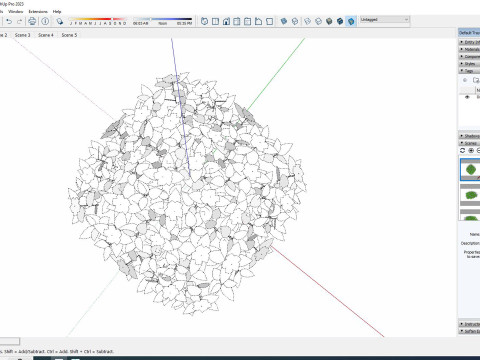Select the Top view icon
480x360 pixels.
[x=215, y=21]
